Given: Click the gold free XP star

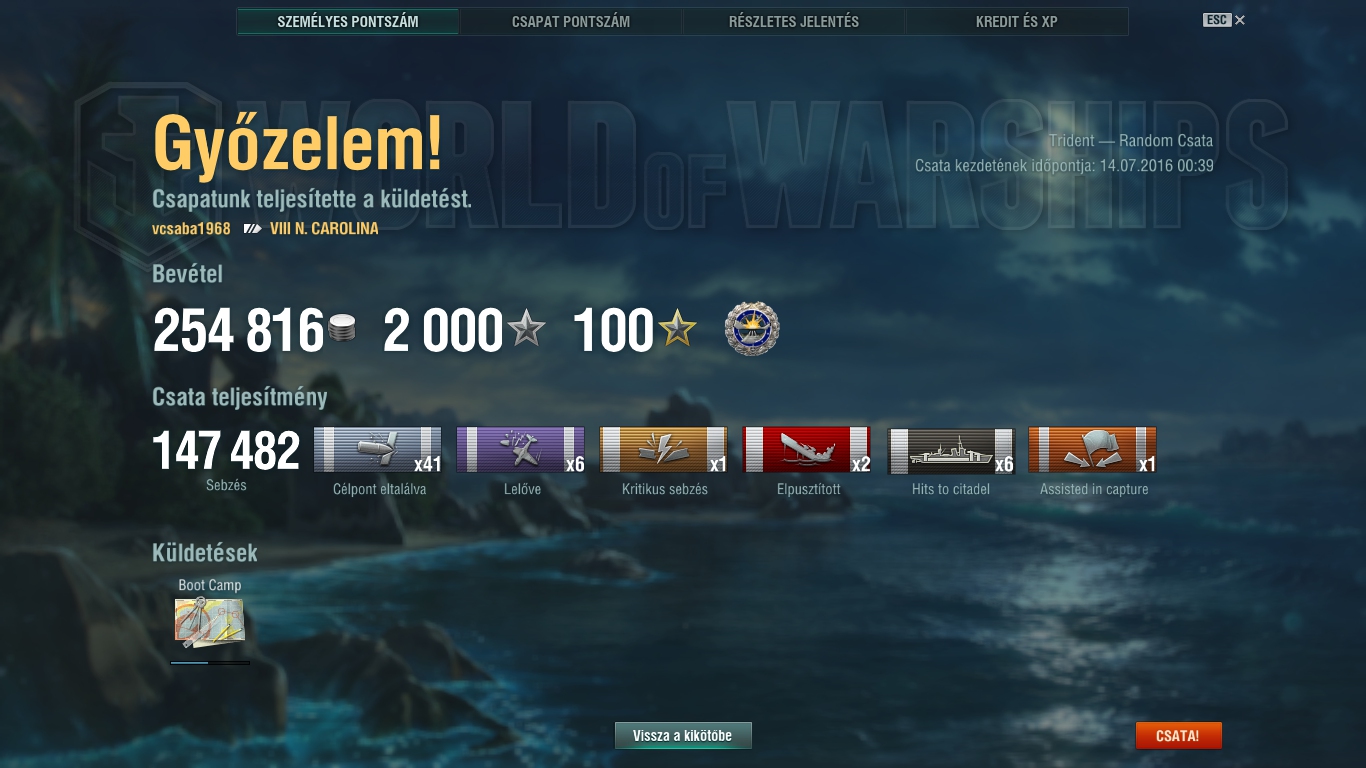Looking at the screenshot, I should point(677,328).
